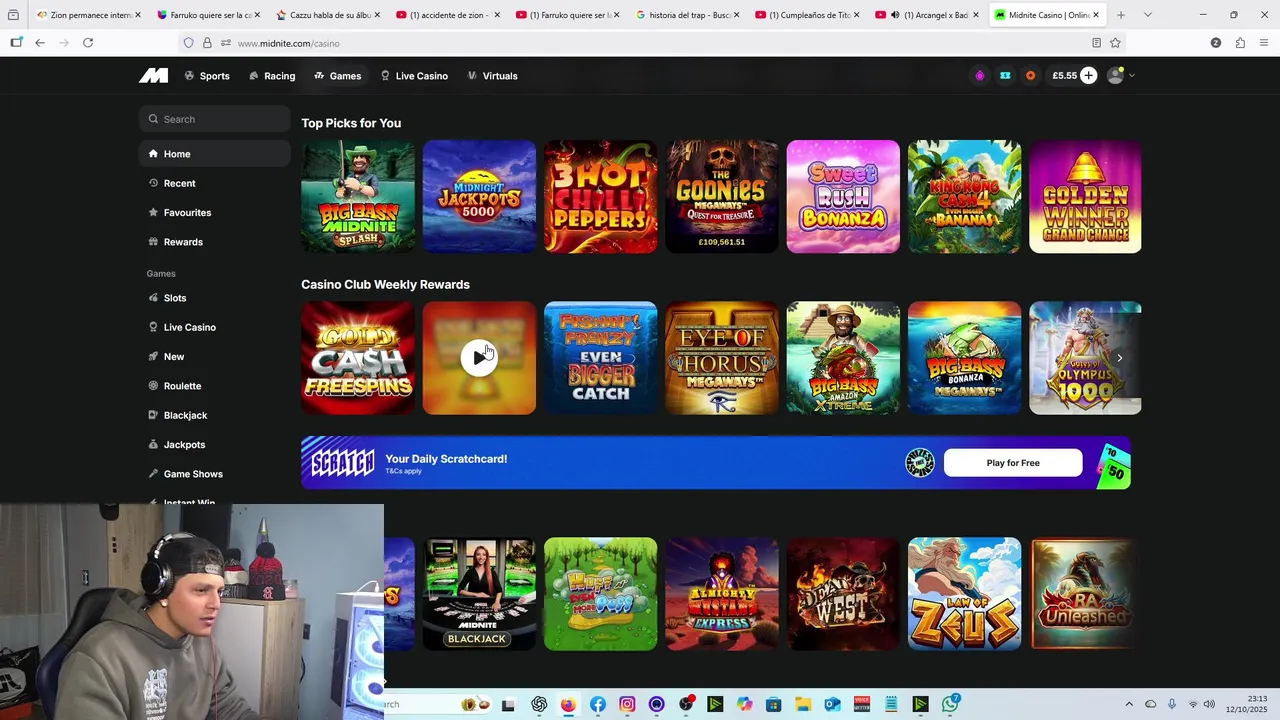Open Midnite Blackjack live table
The width and height of the screenshot is (1280, 720).
point(479,594)
